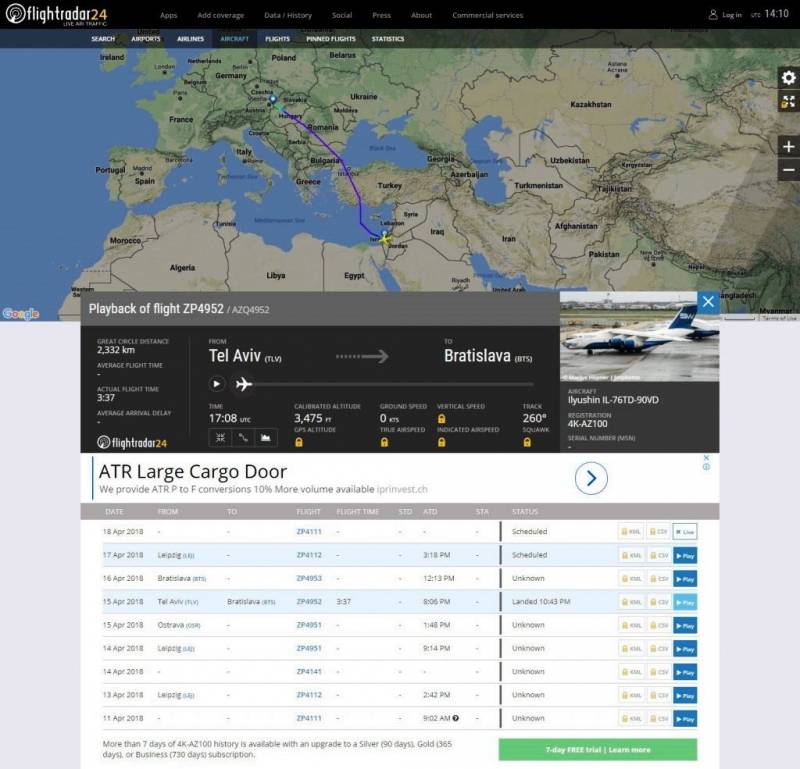Click the Bratislava destination marker on map
The image size is (800, 769).
pos(273,100)
